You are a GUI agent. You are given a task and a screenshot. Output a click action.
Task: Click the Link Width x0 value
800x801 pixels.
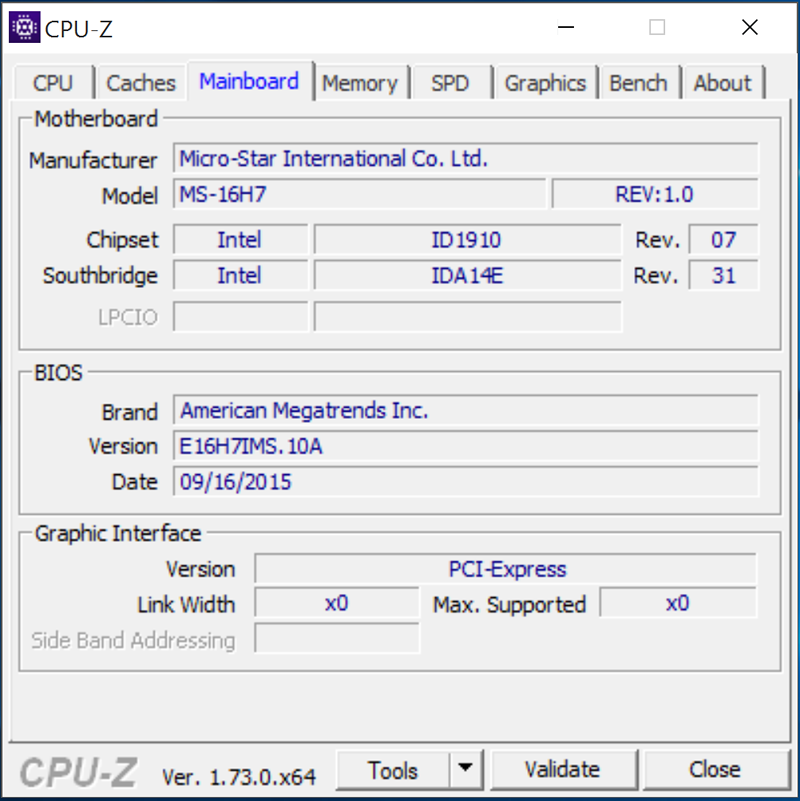(x=337, y=603)
